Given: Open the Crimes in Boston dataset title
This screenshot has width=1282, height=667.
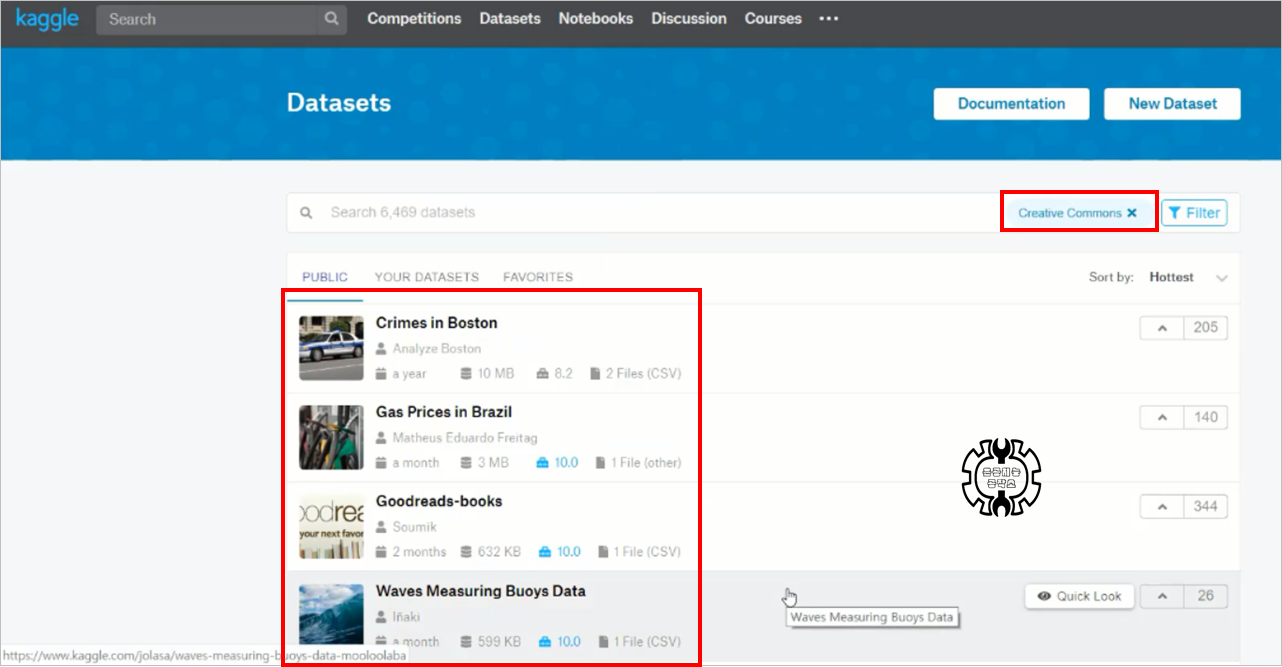Looking at the screenshot, I should [436, 323].
